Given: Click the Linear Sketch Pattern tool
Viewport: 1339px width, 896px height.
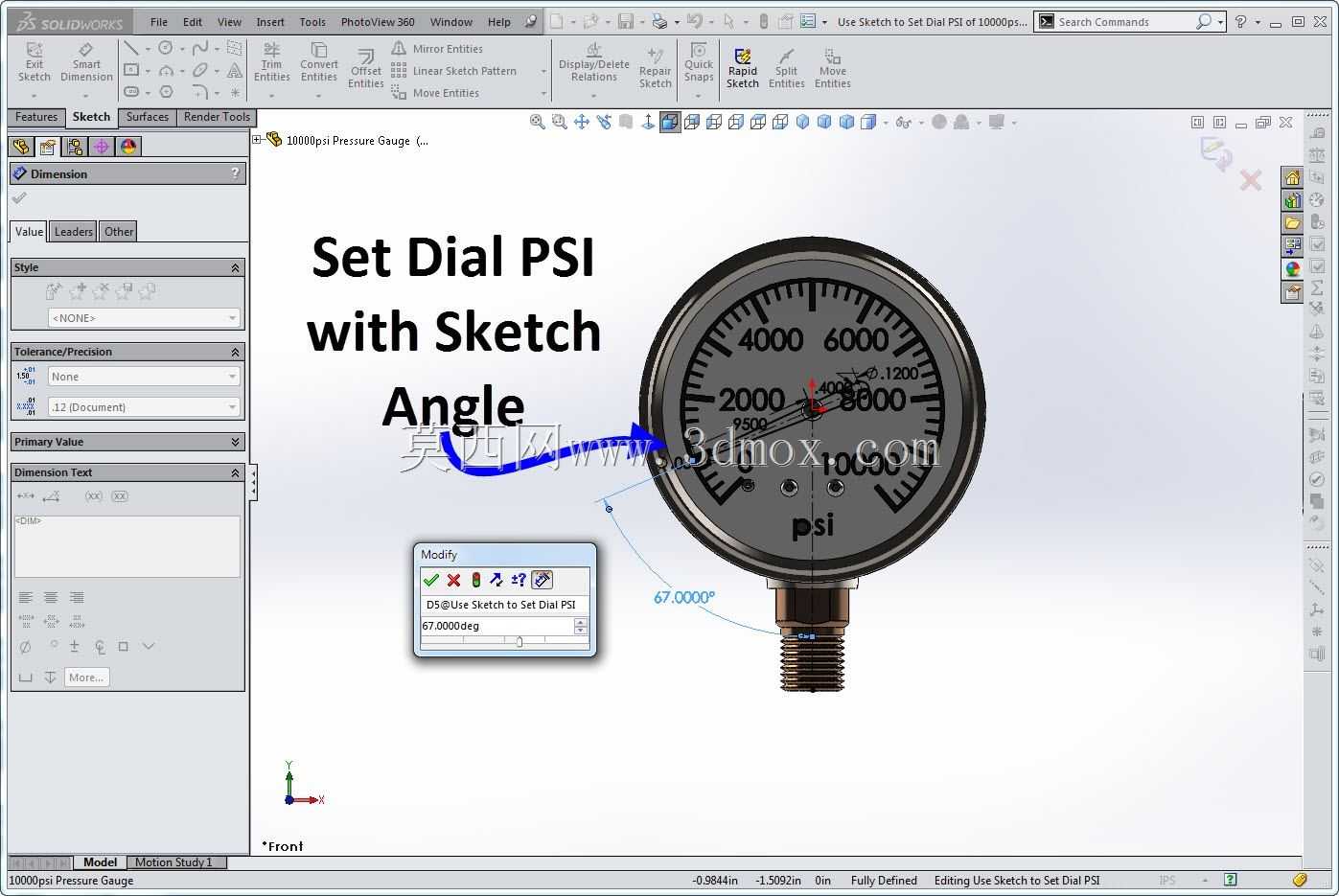Looking at the screenshot, I should (x=455, y=71).
